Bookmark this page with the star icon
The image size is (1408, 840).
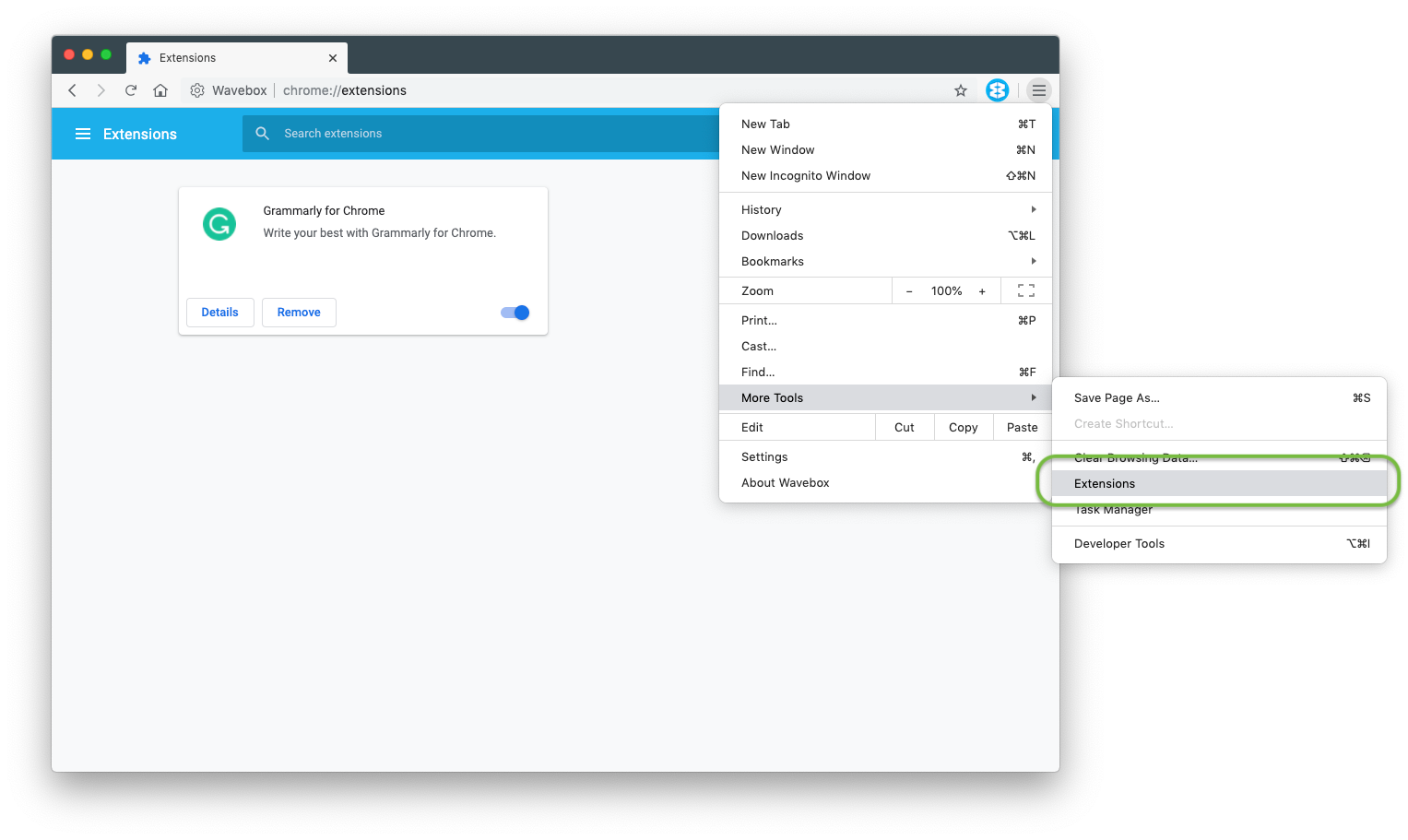[961, 90]
